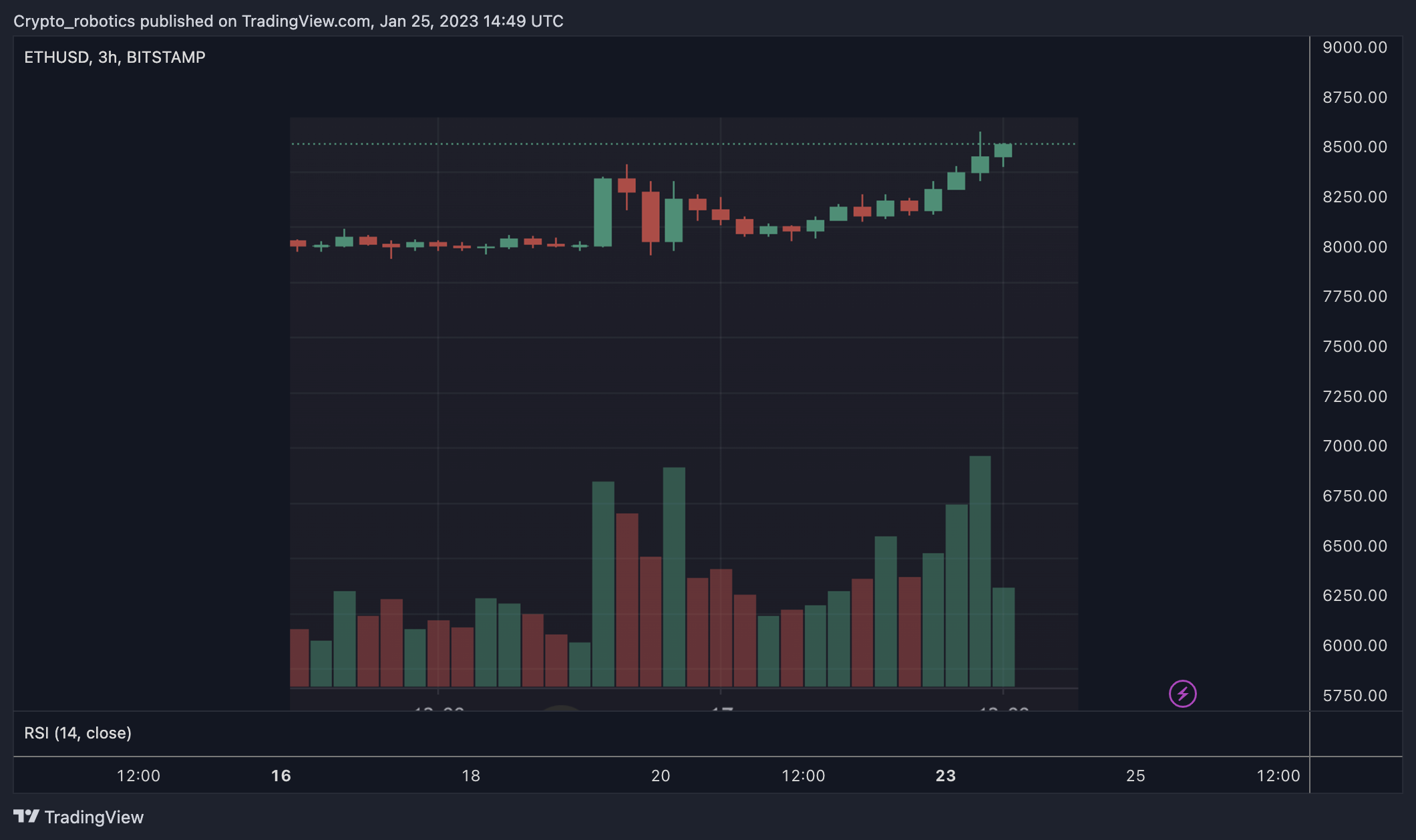1416x840 pixels.
Task: Click the TradingView logo at bottom left
Action: [x=78, y=817]
